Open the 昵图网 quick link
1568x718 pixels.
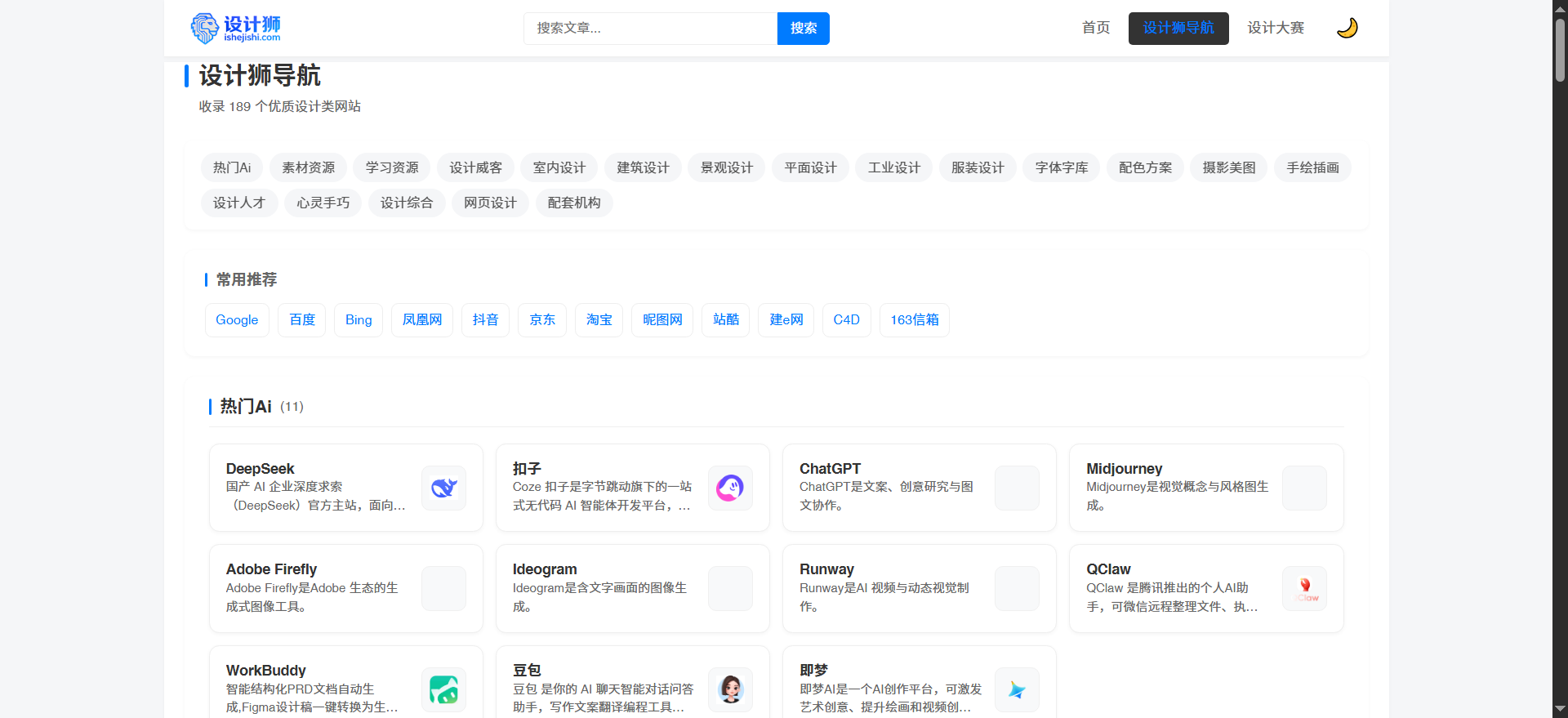[x=662, y=320]
